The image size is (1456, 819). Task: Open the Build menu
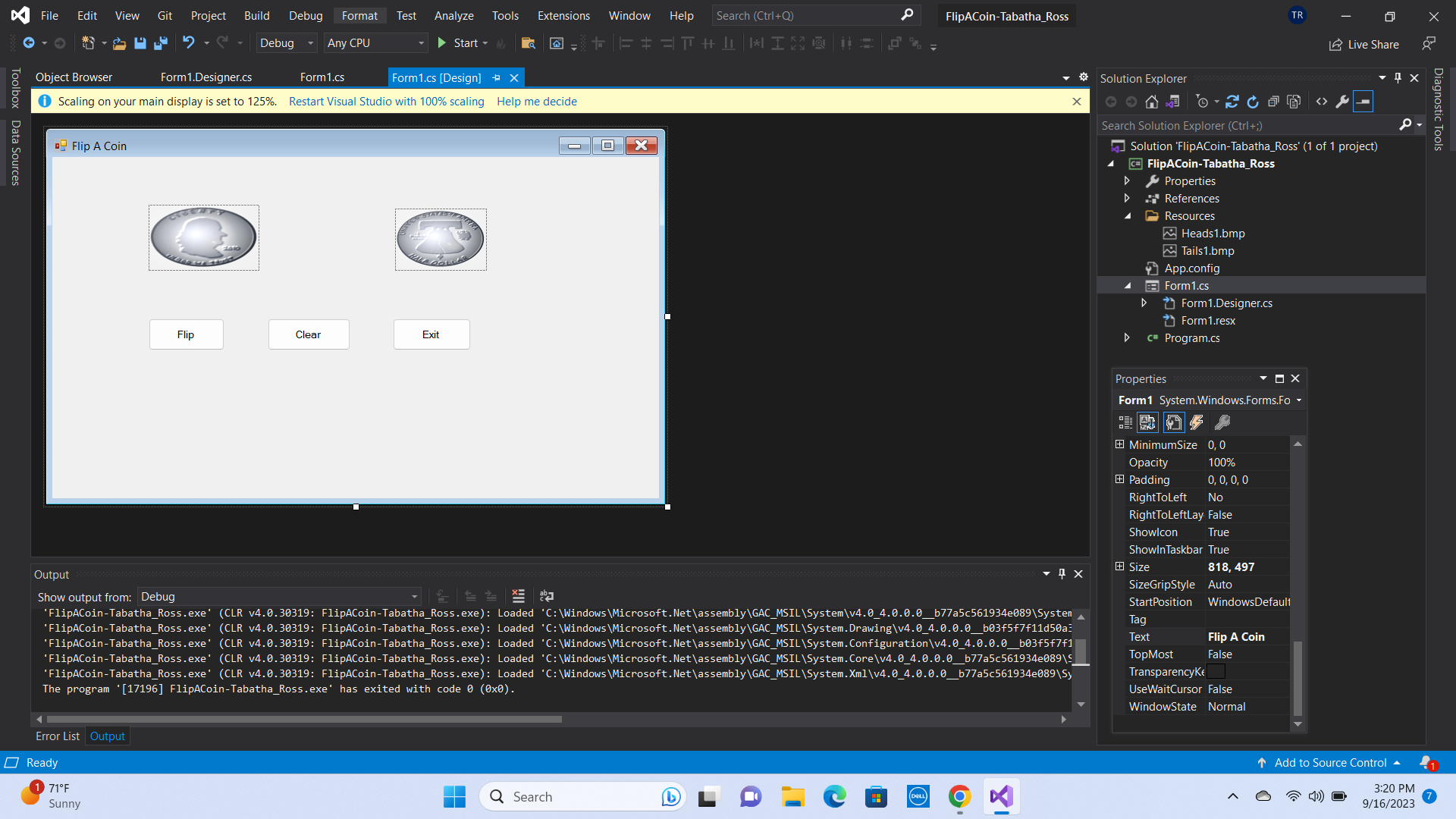point(256,16)
